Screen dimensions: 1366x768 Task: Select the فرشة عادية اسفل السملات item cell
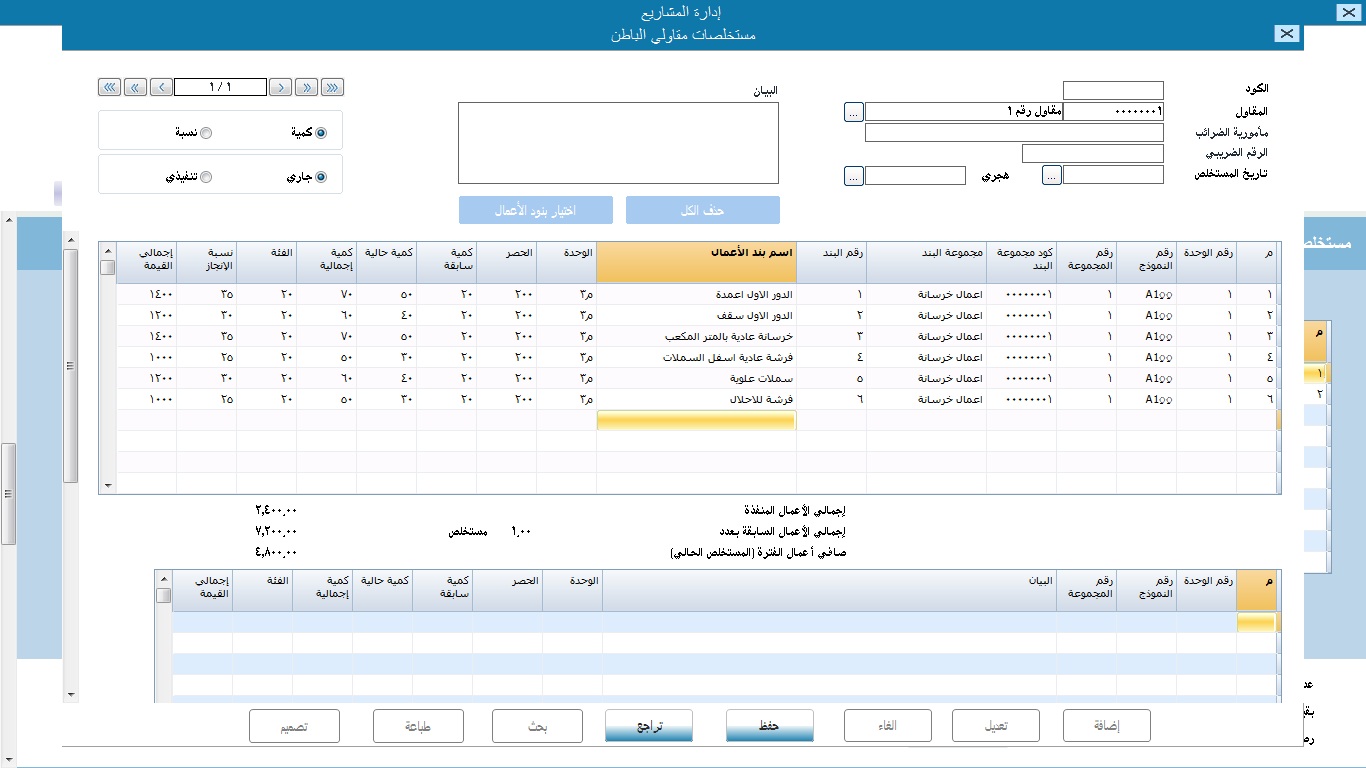coord(696,357)
